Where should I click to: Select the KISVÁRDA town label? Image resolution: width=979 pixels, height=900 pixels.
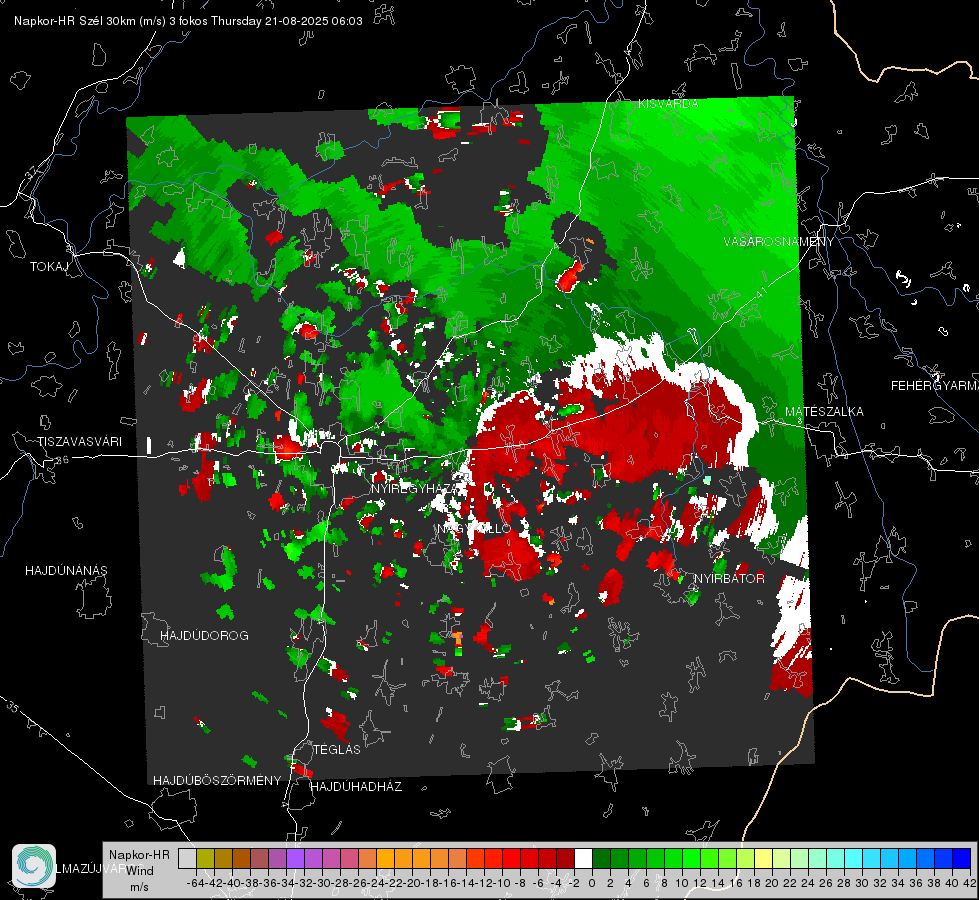pyautogui.click(x=668, y=104)
